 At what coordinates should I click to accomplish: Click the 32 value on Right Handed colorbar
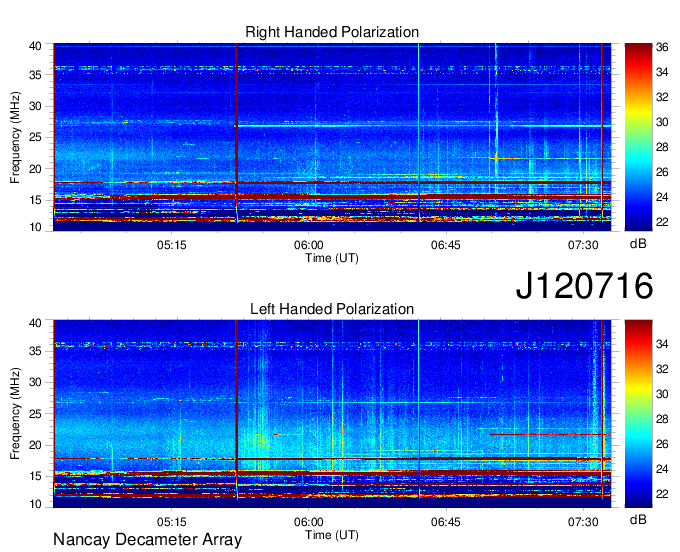pyautogui.click(x=662, y=97)
